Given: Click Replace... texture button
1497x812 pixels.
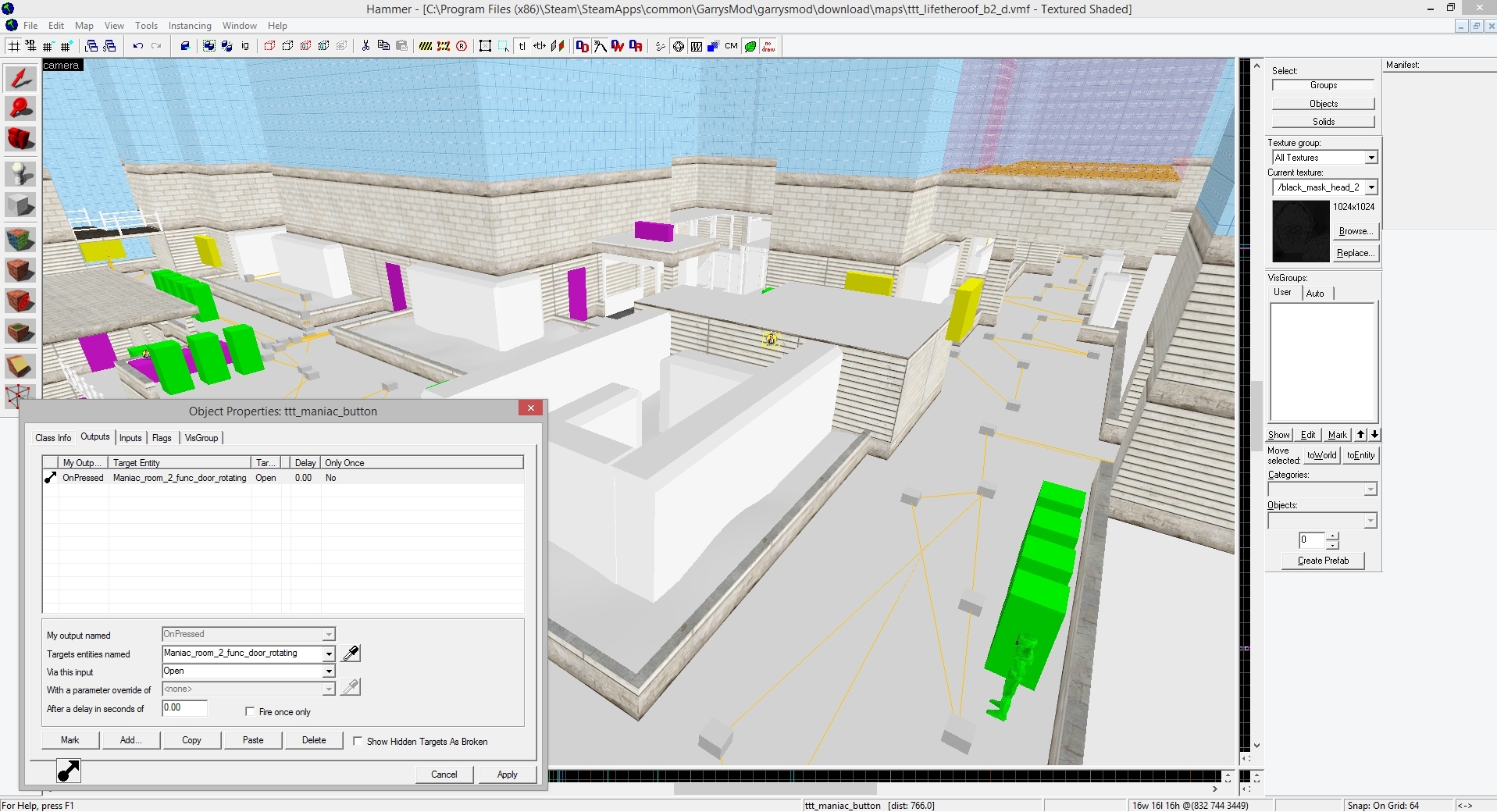Looking at the screenshot, I should (x=1356, y=253).
